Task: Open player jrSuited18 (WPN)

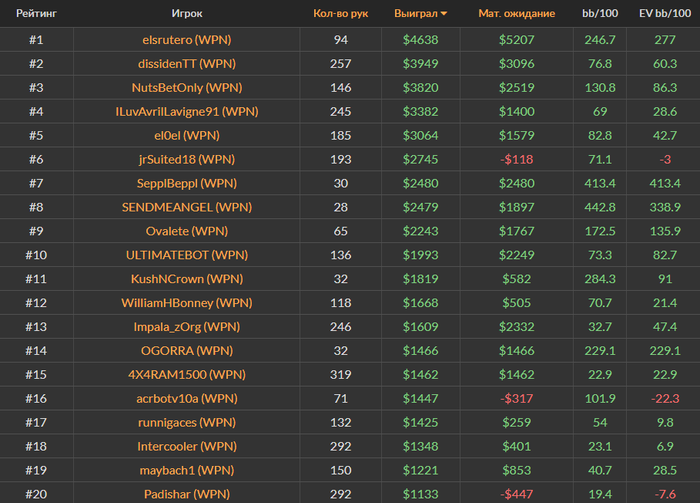Action: [x=187, y=159]
